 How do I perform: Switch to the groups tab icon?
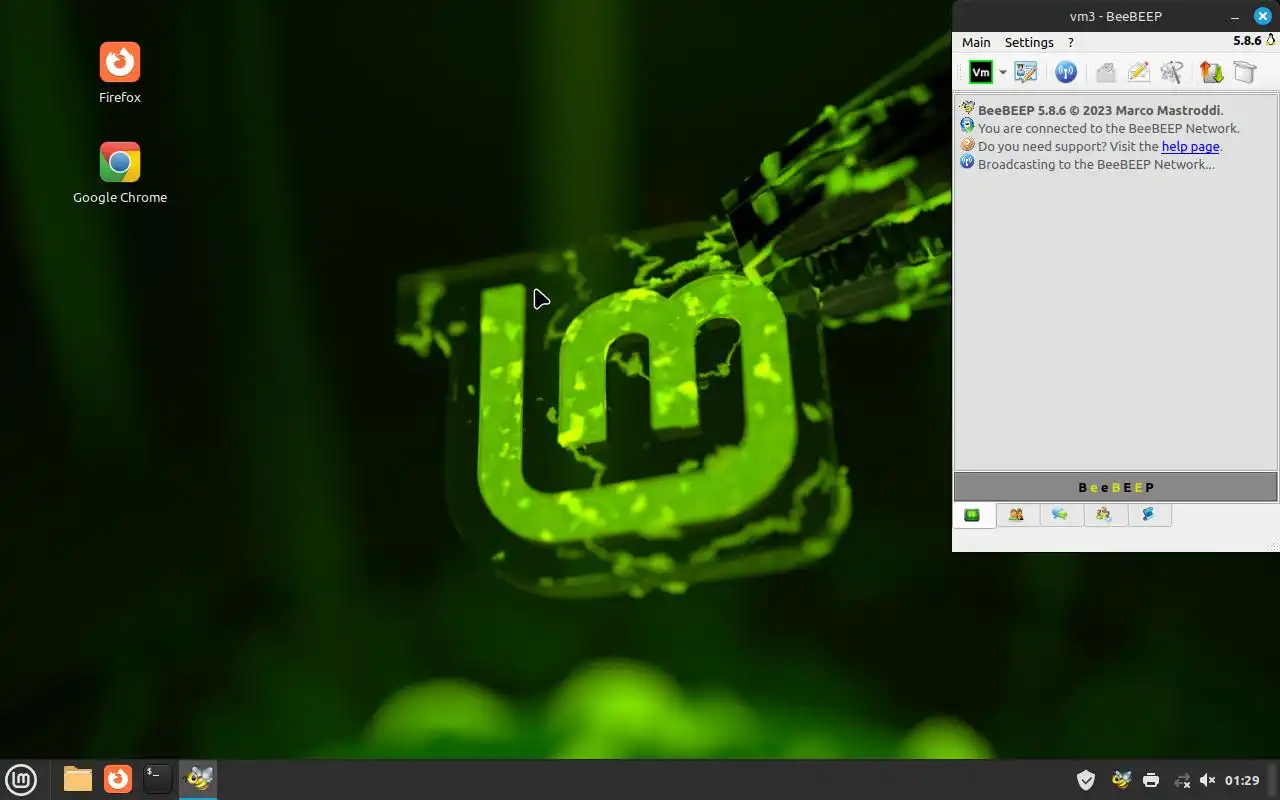tap(1104, 515)
